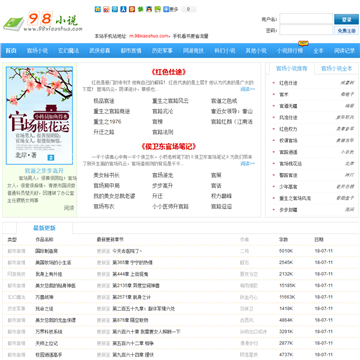This screenshot has height=360, width=360.
Task: Click the 免费注册 button
Action: point(346,30)
